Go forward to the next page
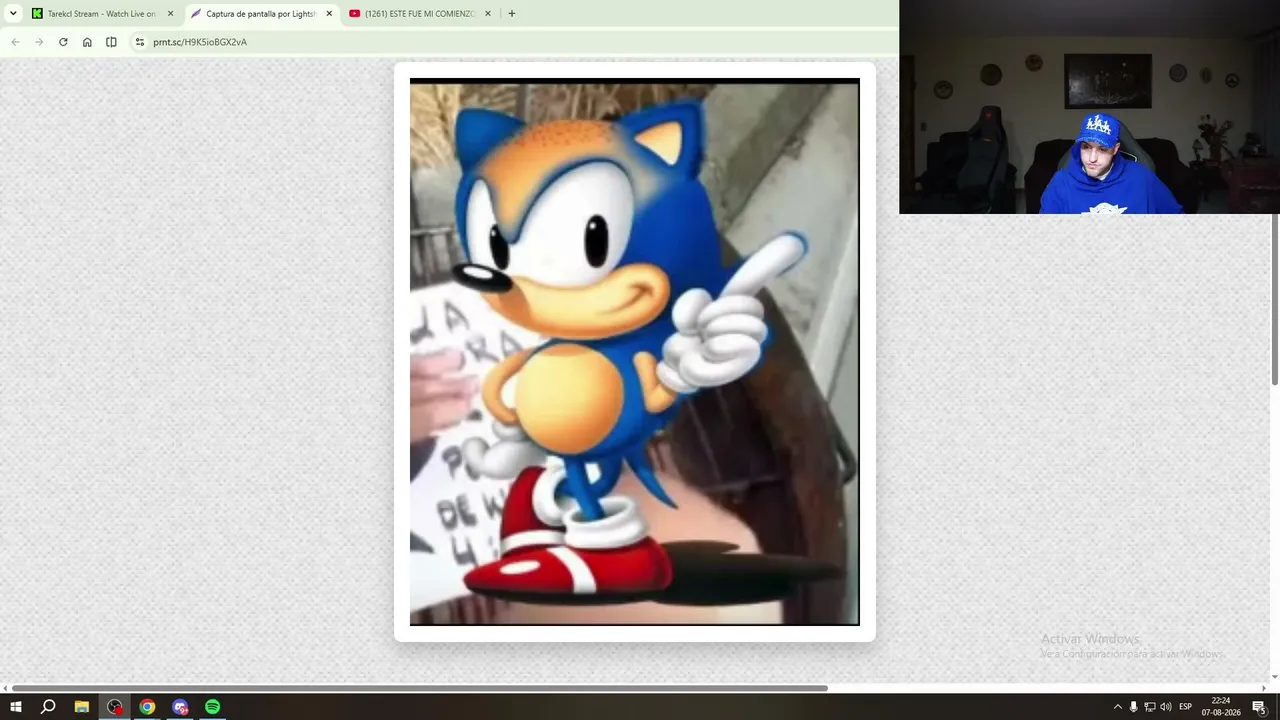This screenshot has height=720, width=1280. (x=39, y=42)
